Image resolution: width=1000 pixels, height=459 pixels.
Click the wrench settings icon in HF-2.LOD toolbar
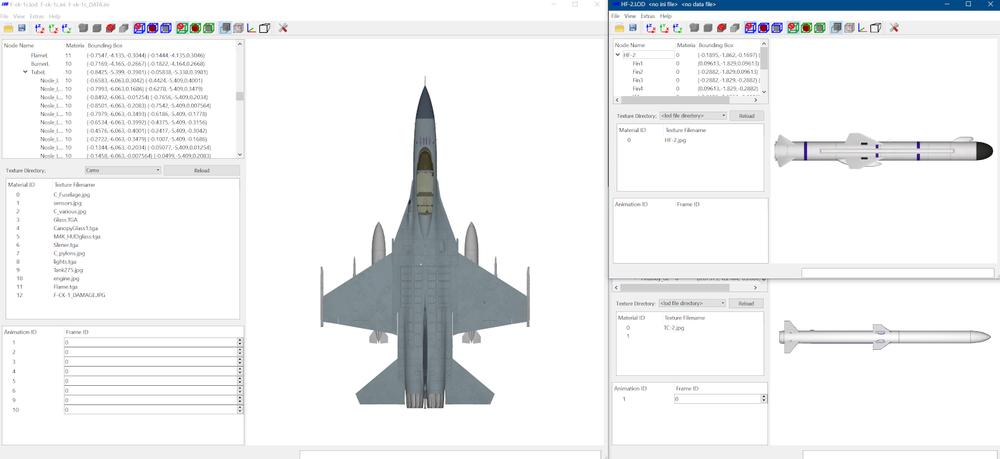(893, 28)
